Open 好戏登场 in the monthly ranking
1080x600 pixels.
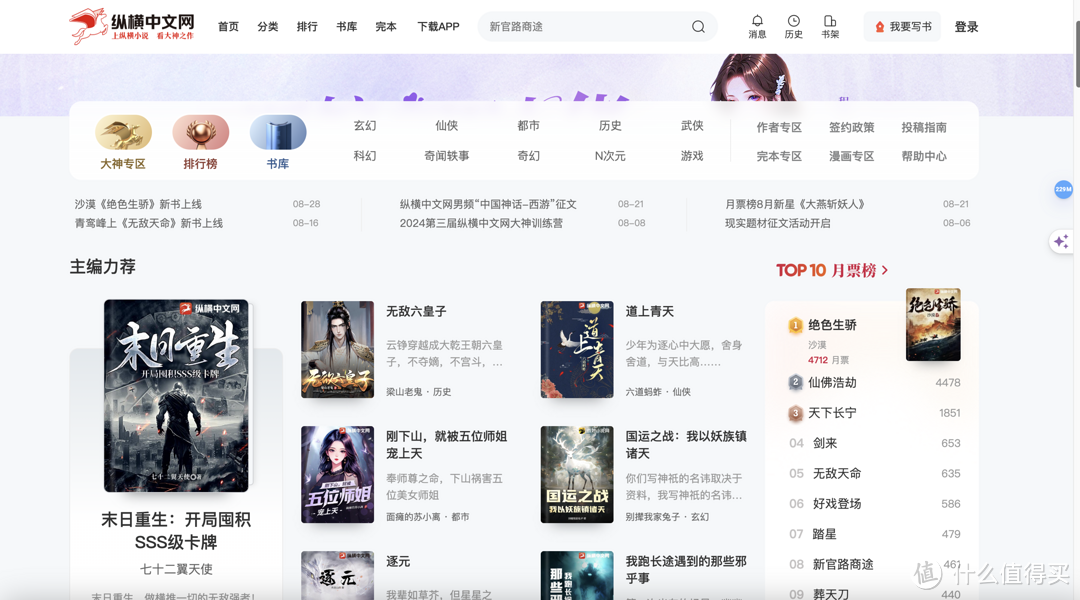837,504
